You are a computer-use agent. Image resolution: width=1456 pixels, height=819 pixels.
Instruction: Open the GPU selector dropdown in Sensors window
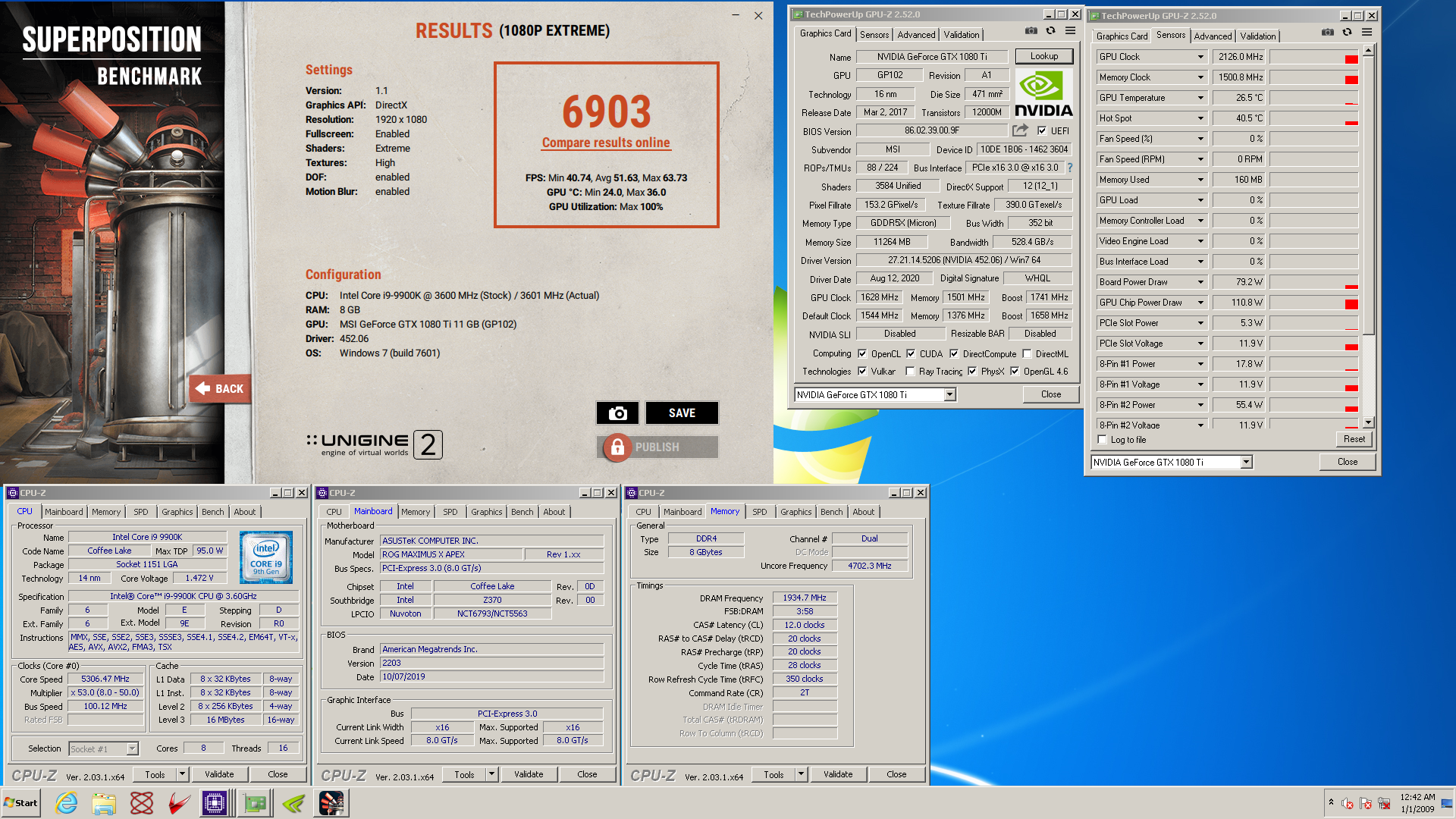pyautogui.click(x=1246, y=462)
